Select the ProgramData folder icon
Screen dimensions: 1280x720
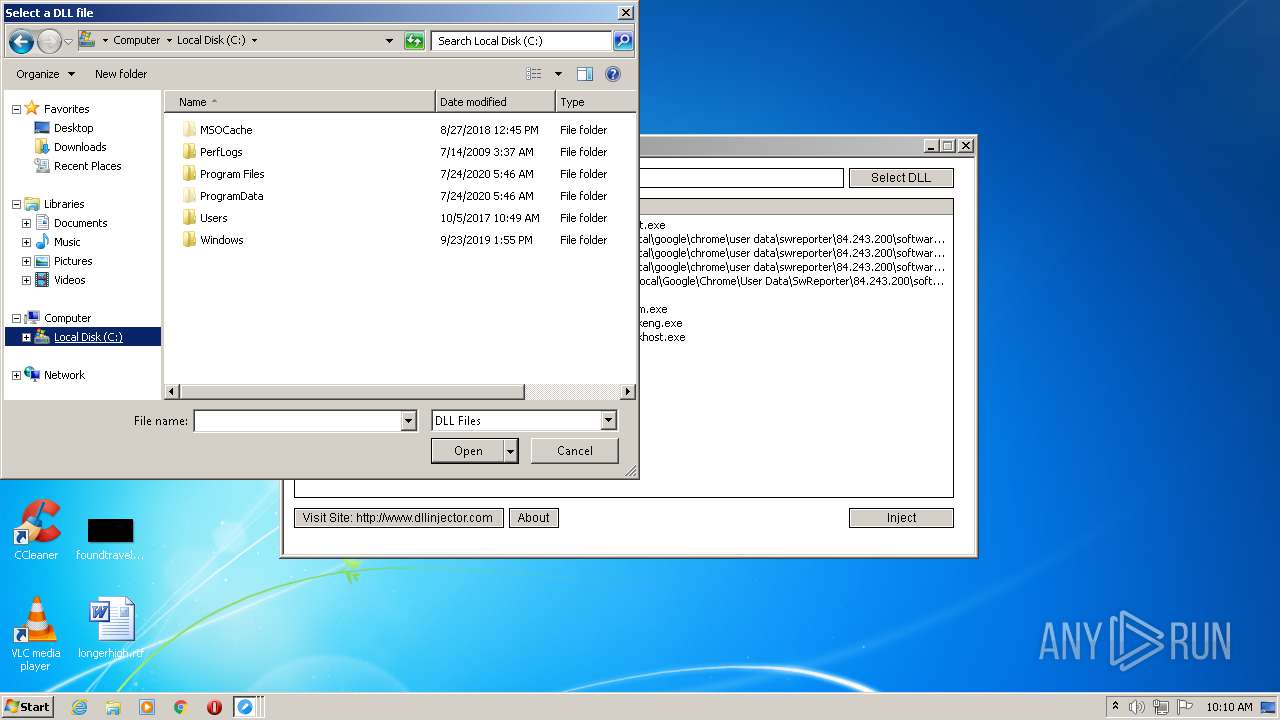189,196
